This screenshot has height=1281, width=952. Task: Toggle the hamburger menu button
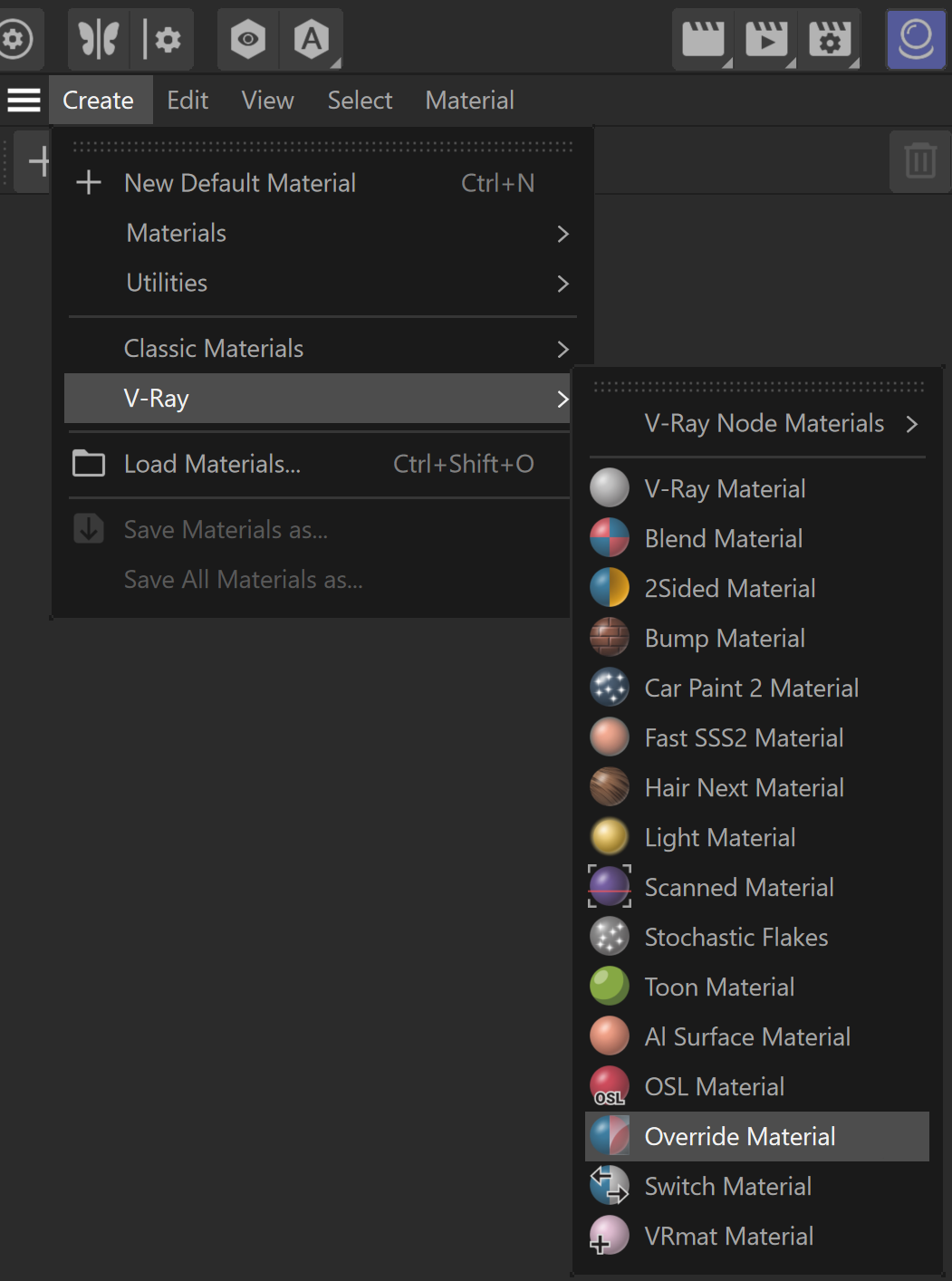tap(24, 100)
